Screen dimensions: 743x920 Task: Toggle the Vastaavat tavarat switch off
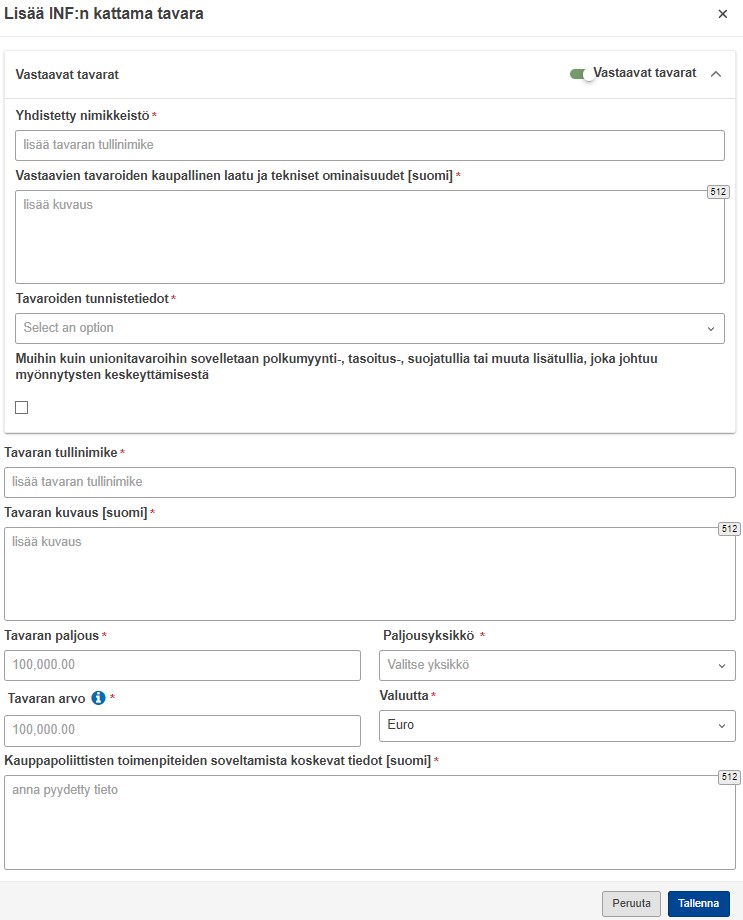pos(582,74)
